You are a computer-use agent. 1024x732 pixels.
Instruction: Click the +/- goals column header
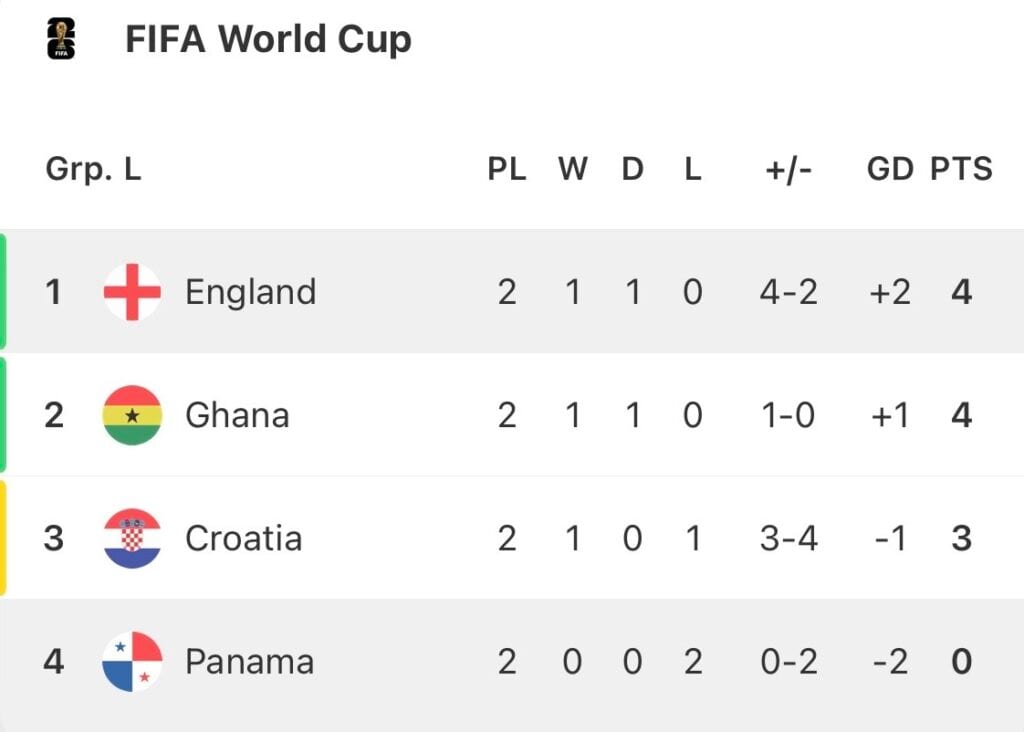(x=789, y=170)
